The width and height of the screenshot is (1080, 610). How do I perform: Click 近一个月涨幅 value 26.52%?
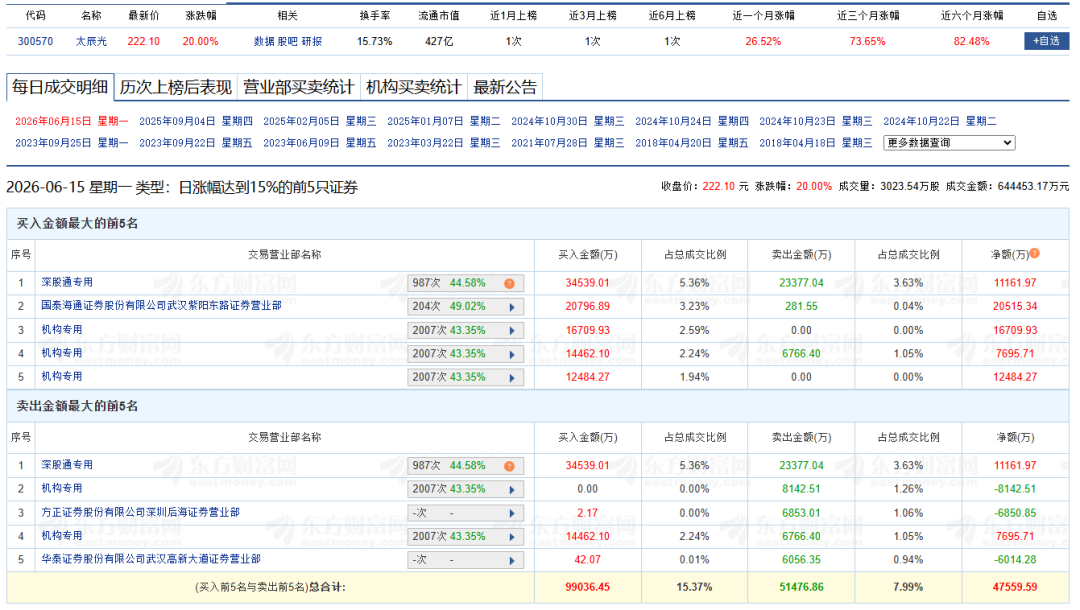tap(763, 41)
